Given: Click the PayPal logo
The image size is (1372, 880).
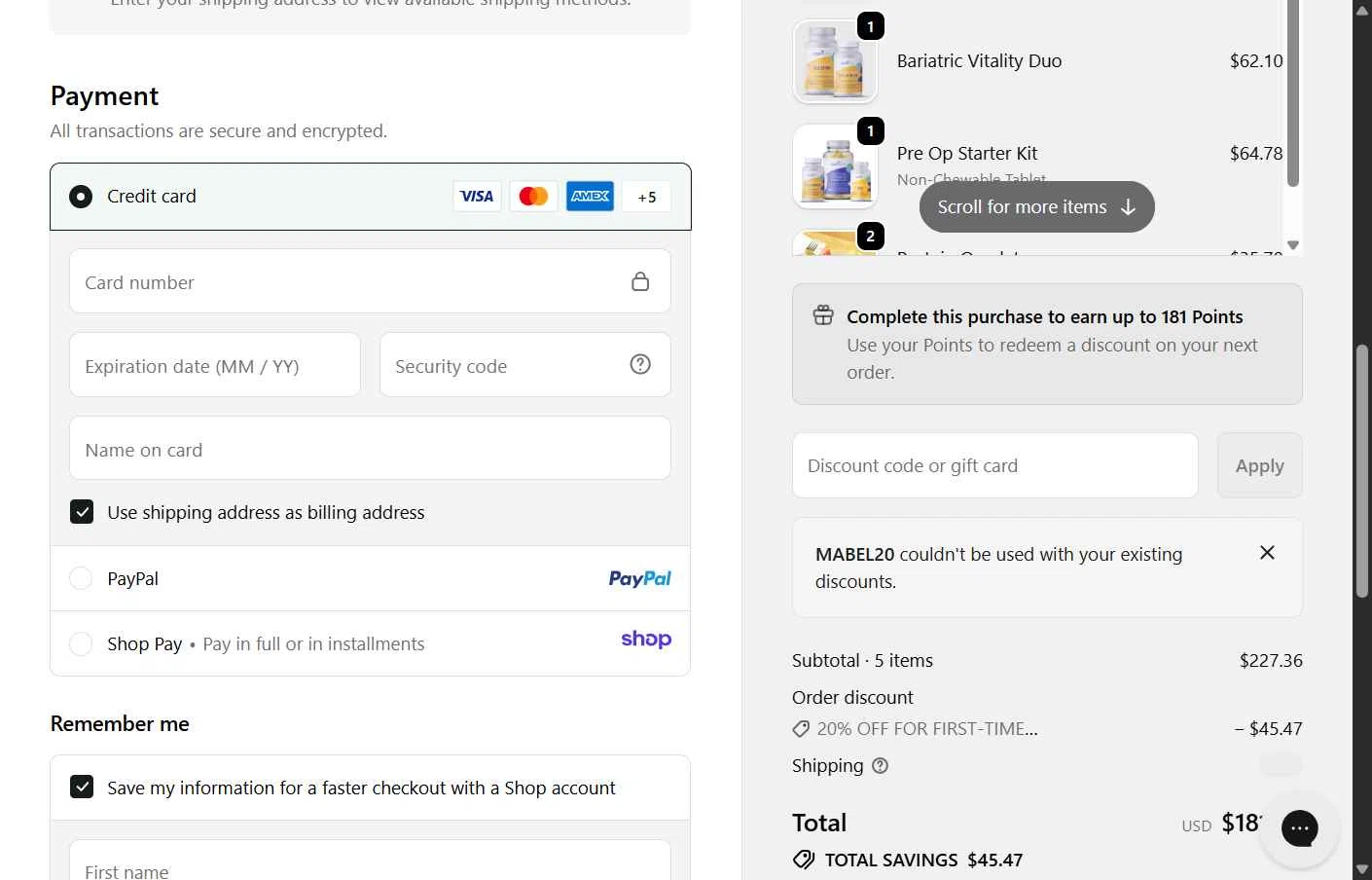Looking at the screenshot, I should click(x=639, y=578).
